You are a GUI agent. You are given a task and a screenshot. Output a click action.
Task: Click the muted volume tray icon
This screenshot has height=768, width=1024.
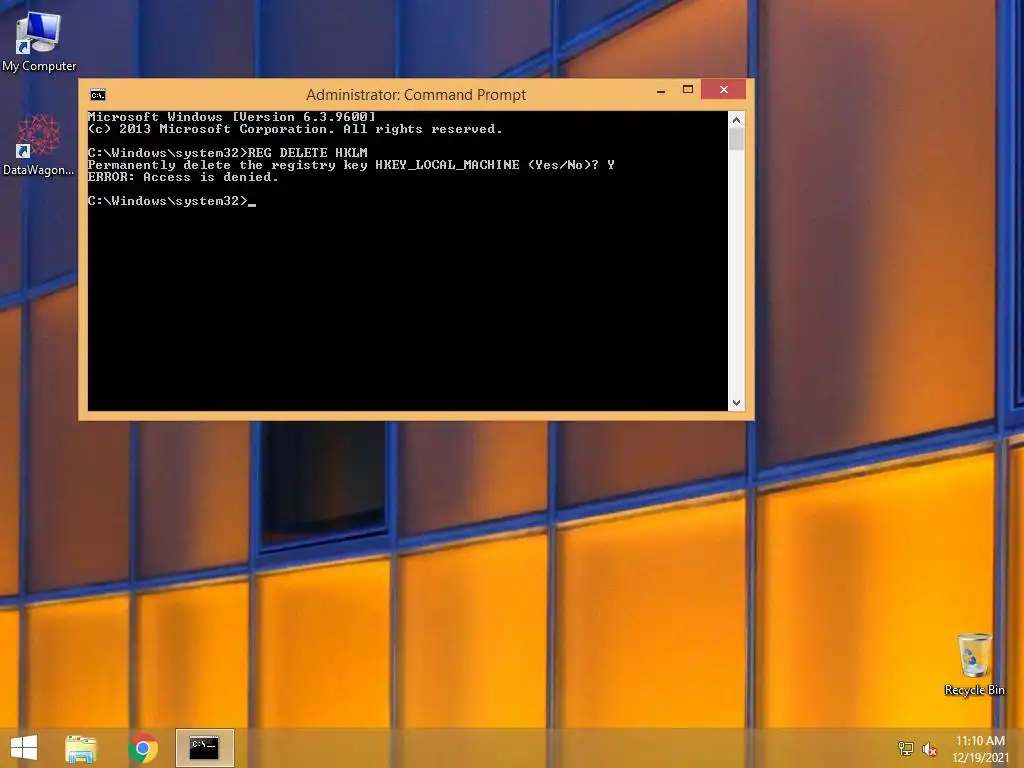[x=929, y=749]
